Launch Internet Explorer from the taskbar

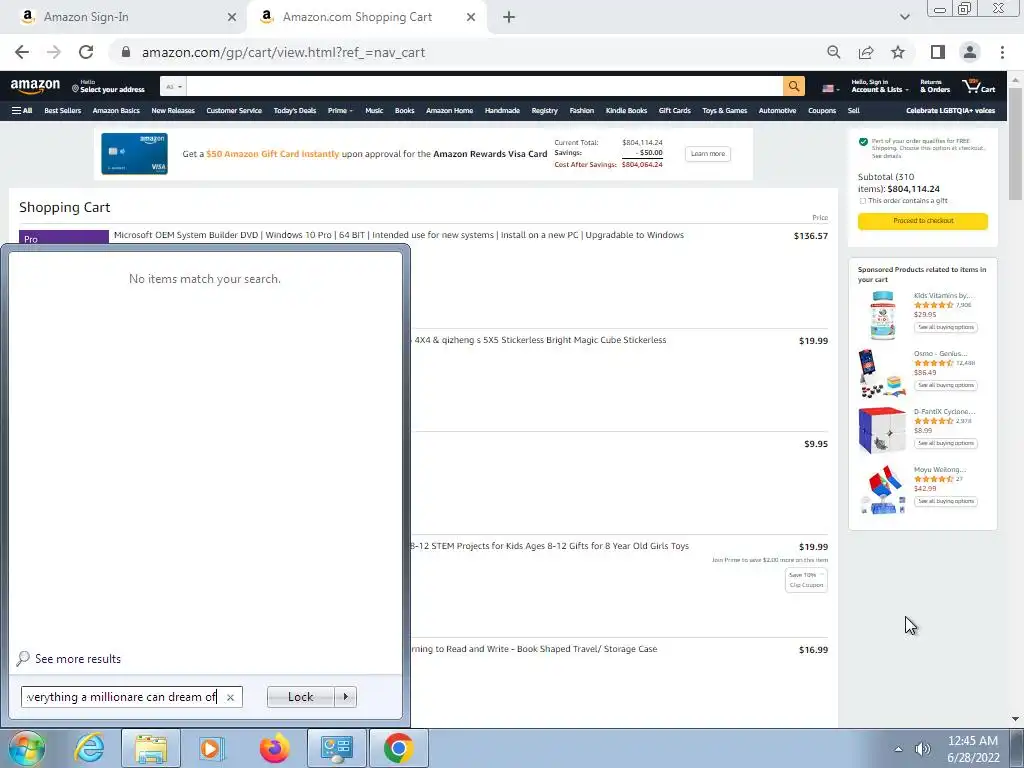(x=89, y=748)
